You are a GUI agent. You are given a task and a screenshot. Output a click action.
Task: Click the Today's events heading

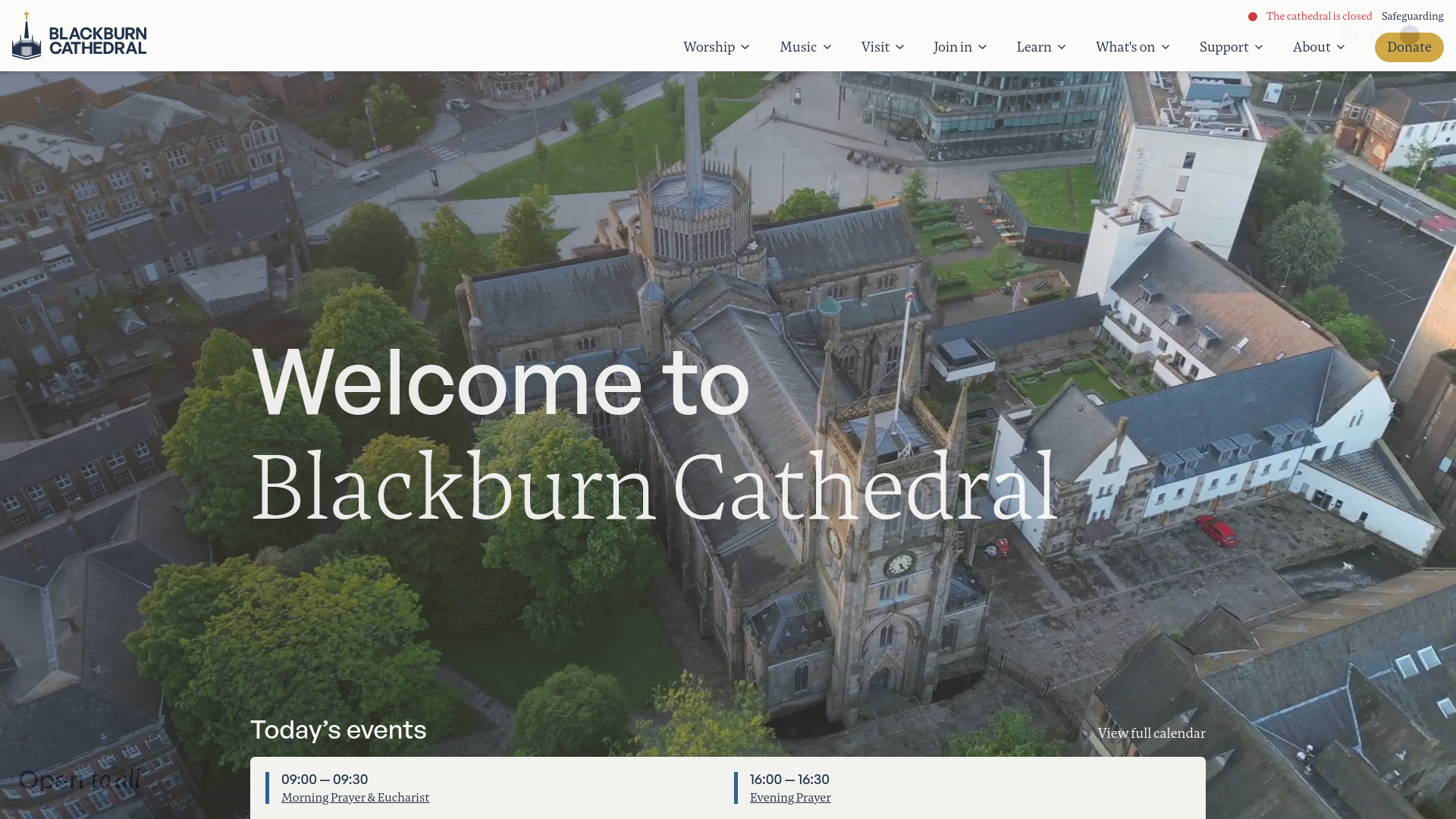click(x=338, y=730)
